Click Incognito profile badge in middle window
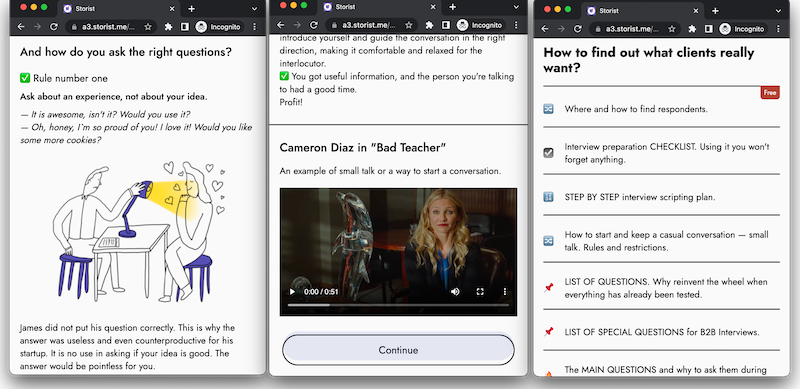This screenshot has width=800, height=389. [480, 25]
